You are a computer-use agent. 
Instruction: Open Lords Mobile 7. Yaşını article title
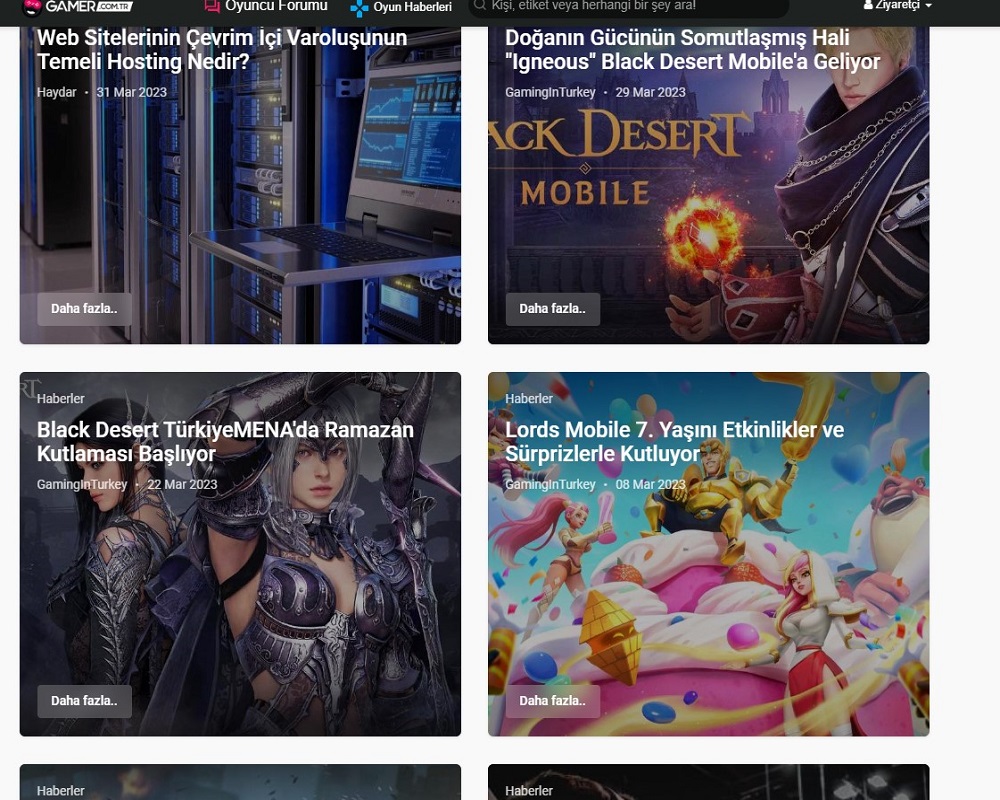(x=675, y=441)
